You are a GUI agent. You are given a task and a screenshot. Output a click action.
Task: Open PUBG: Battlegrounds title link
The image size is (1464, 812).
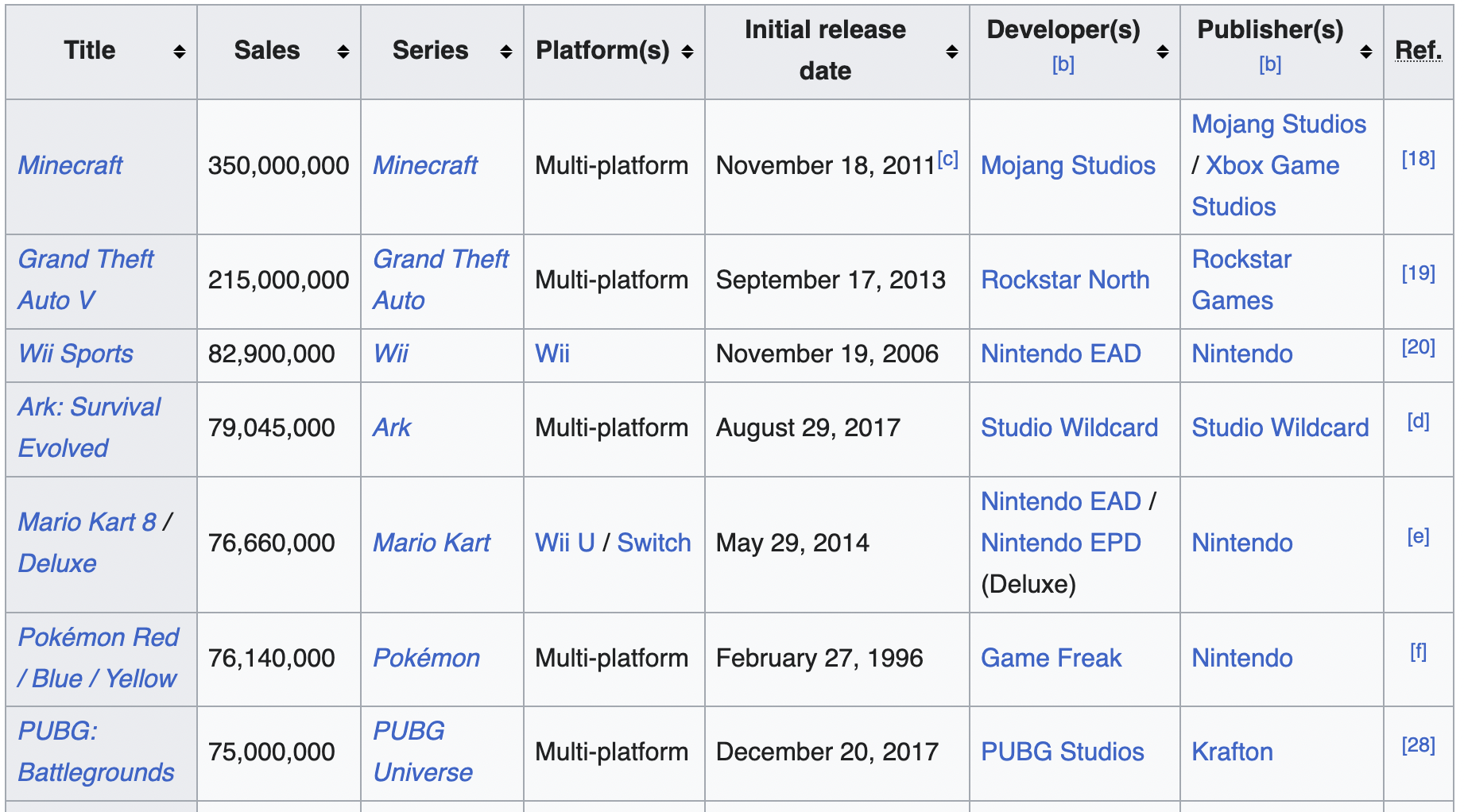[96, 752]
